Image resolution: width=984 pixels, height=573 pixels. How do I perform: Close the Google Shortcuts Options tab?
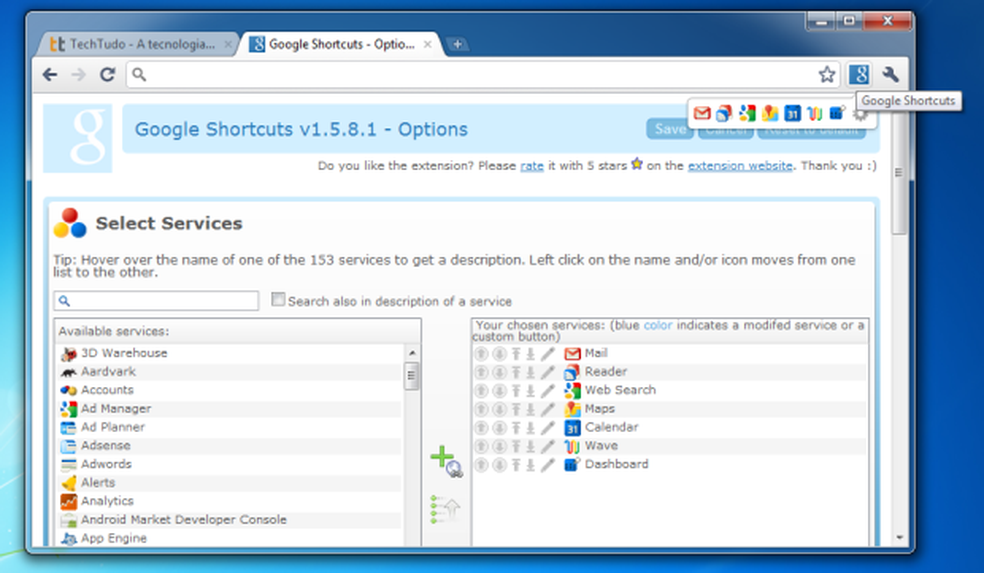(427, 44)
